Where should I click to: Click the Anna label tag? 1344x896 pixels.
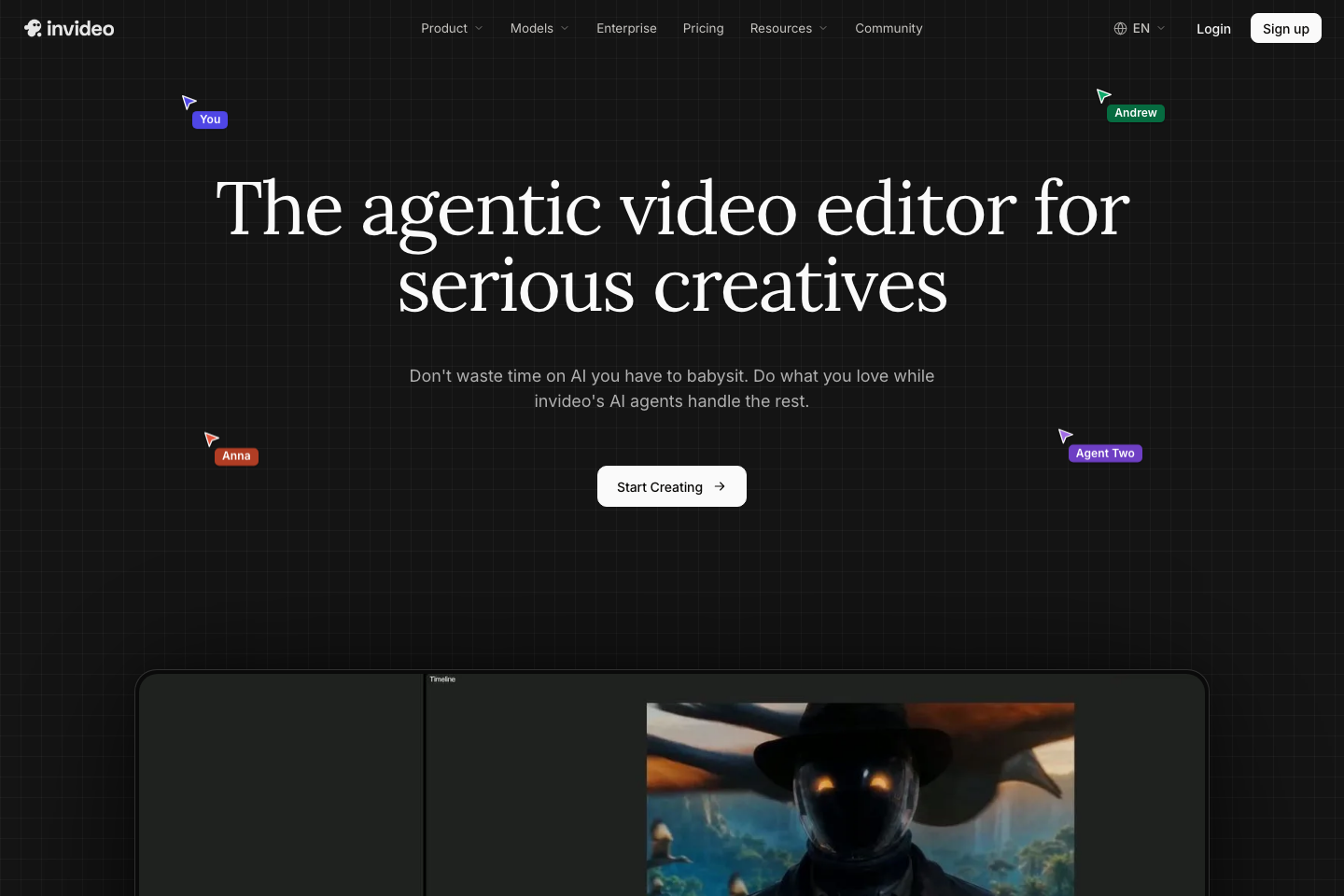point(236,456)
